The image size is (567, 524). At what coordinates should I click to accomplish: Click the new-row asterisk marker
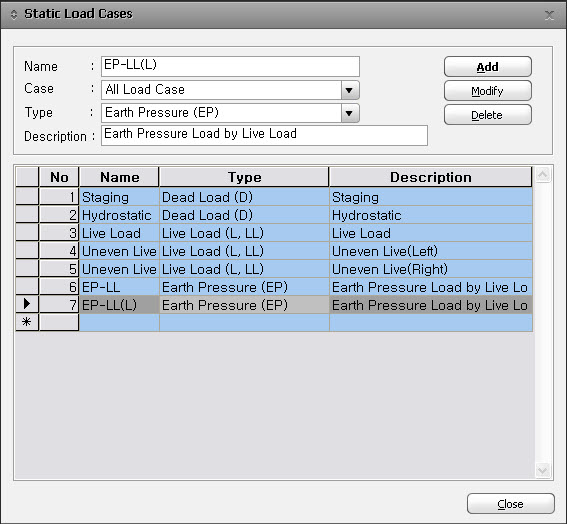[27, 322]
